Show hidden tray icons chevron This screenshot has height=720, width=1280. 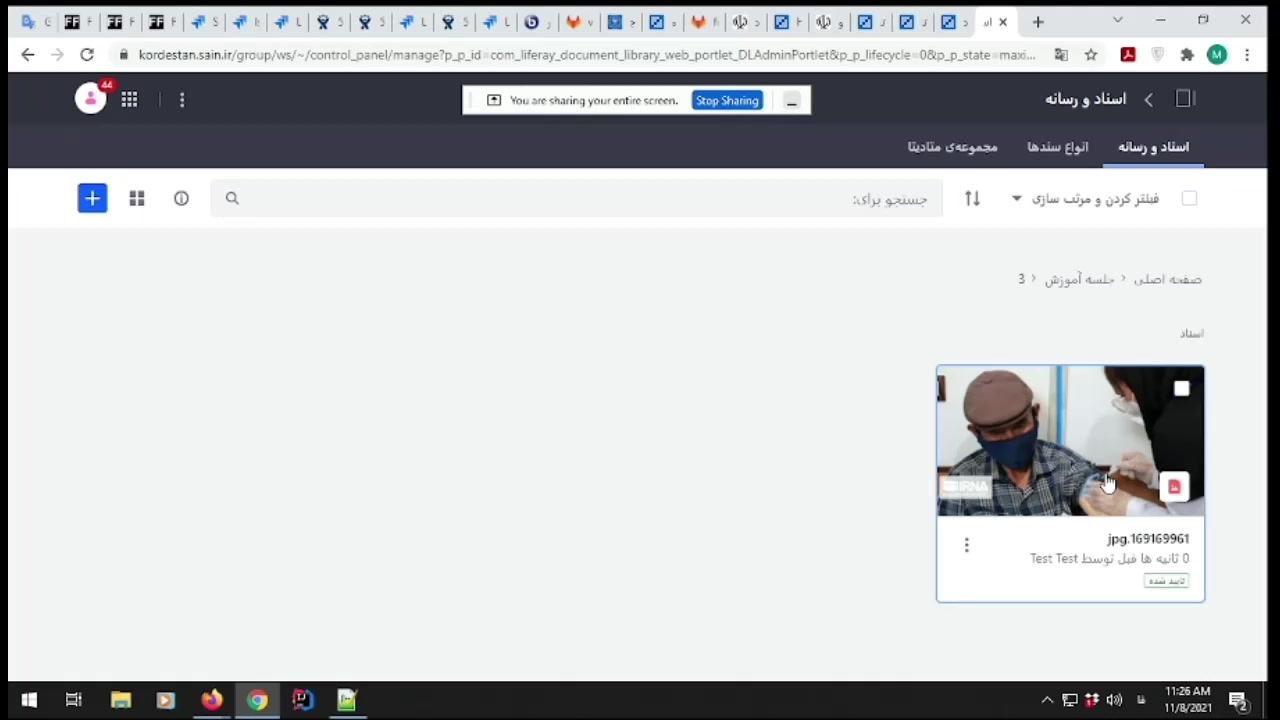pos(1047,700)
